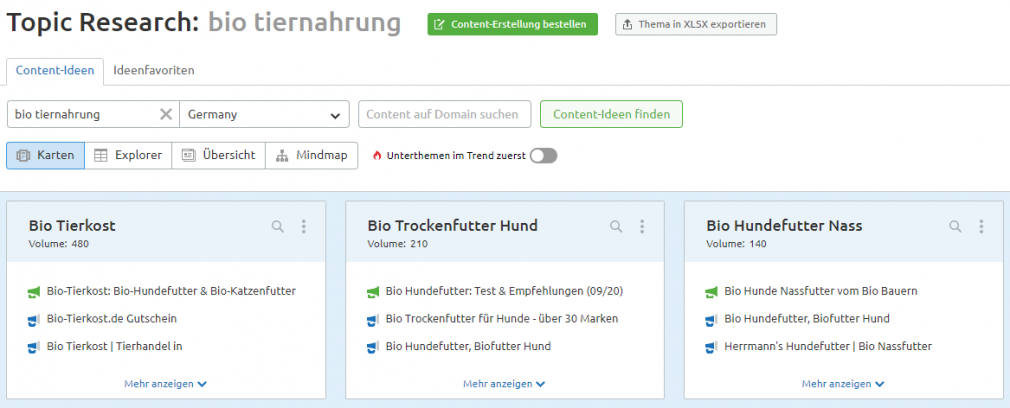Open headline Bio Hunde Nassfutter vom Bio Bauern
This screenshot has width=1010, height=408.
coord(821,291)
